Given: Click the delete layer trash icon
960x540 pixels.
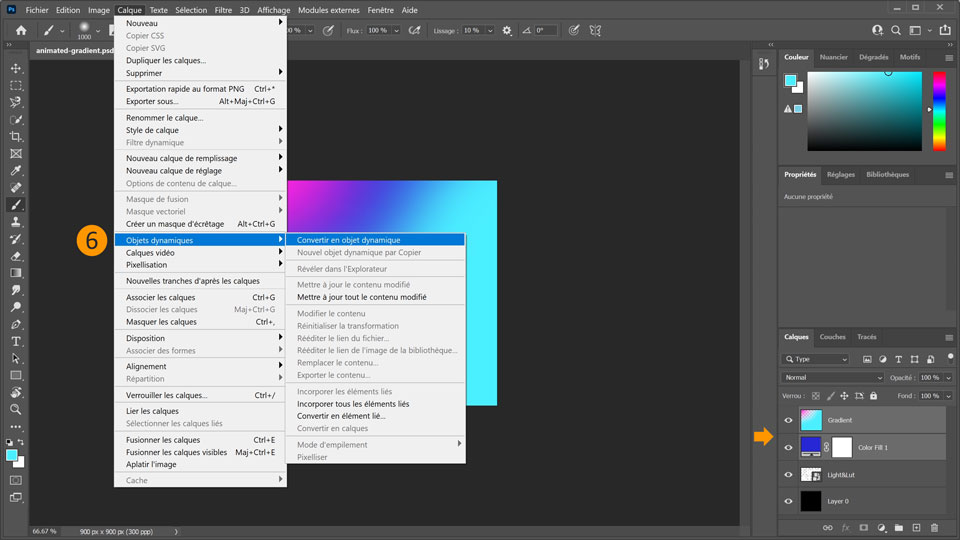Looking at the screenshot, I should pyautogui.click(x=934, y=527).
